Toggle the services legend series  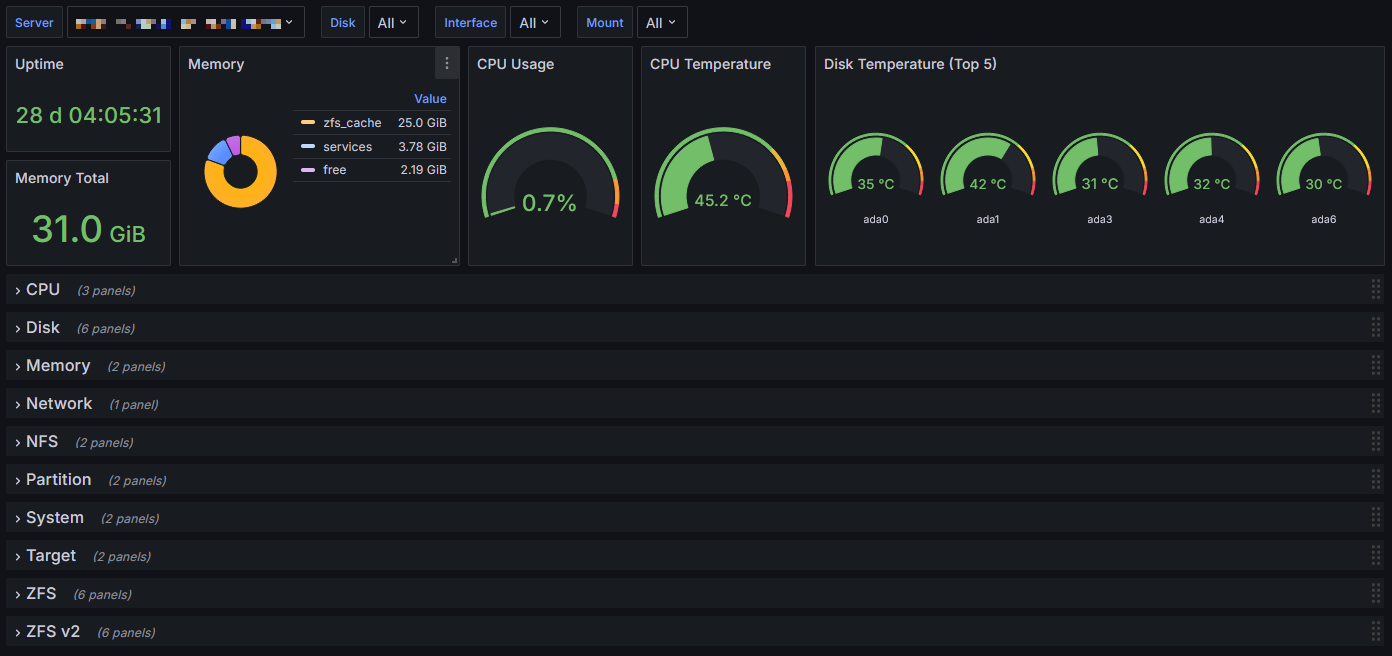click(347, 146)
